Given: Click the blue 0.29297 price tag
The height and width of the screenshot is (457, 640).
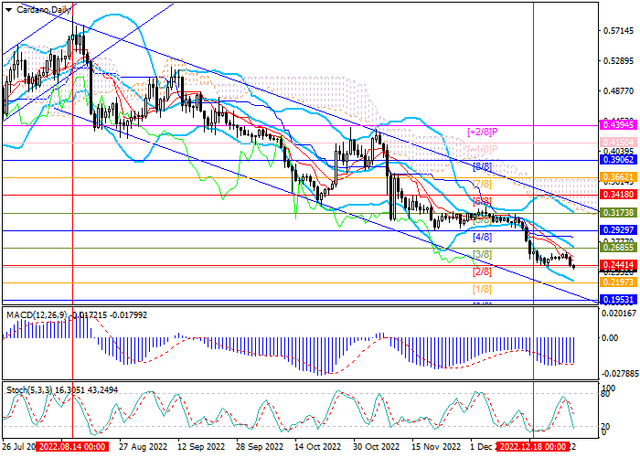Looking at the screenshot, I should coord(618,230).
